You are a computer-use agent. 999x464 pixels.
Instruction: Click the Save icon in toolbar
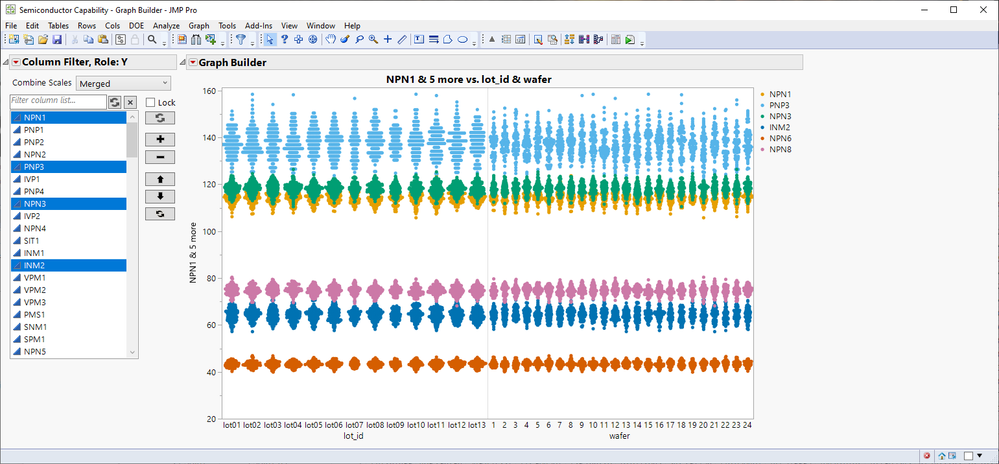pos(57,40)
